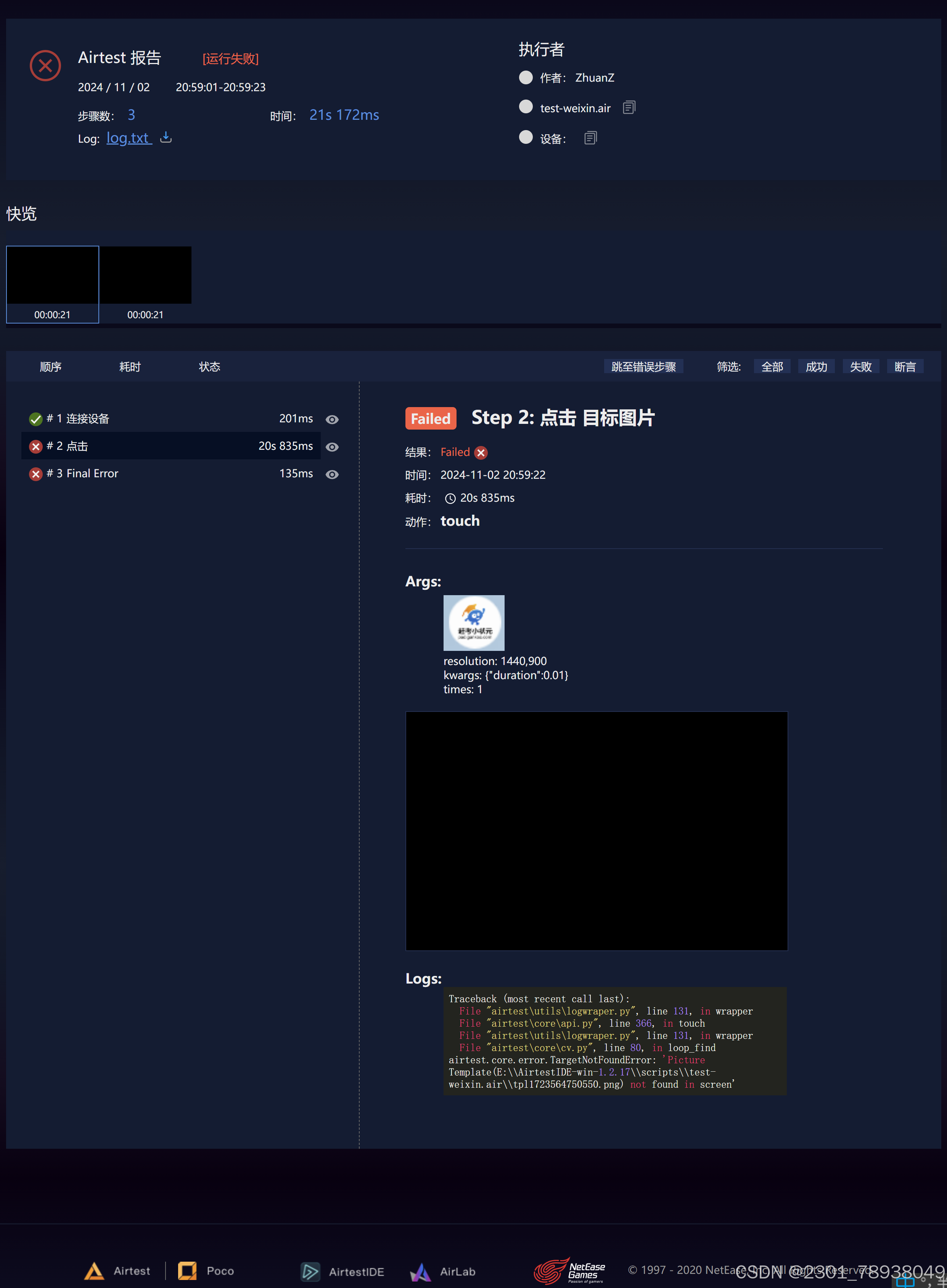Click copy icon beside test-weixin.air
This screenshot has width=947, height=1288.
pos(629,107)
